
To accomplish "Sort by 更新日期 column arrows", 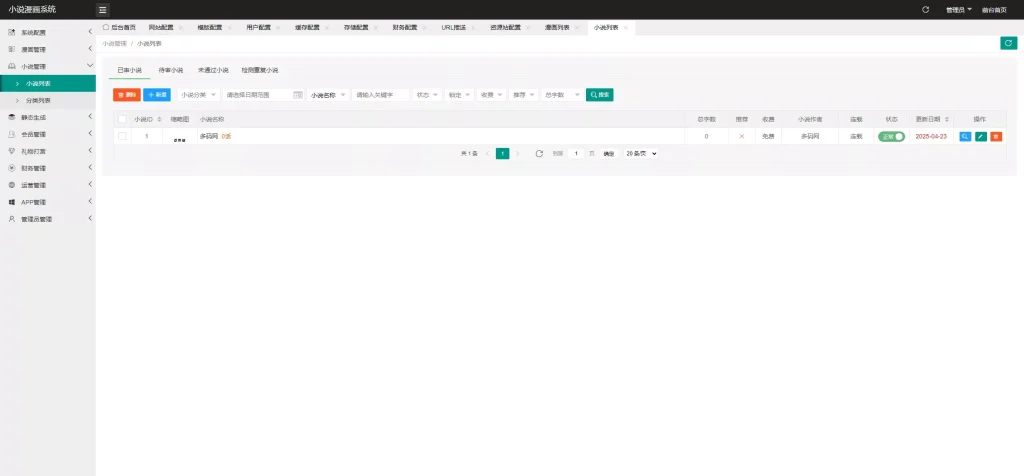I will click(x=947, y=119).
